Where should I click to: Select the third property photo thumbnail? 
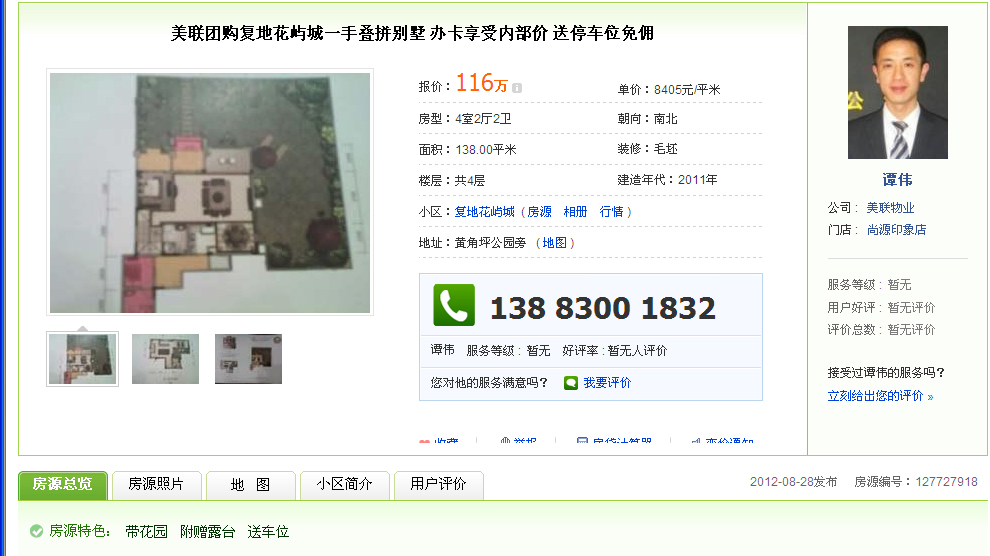click(248, 359)
